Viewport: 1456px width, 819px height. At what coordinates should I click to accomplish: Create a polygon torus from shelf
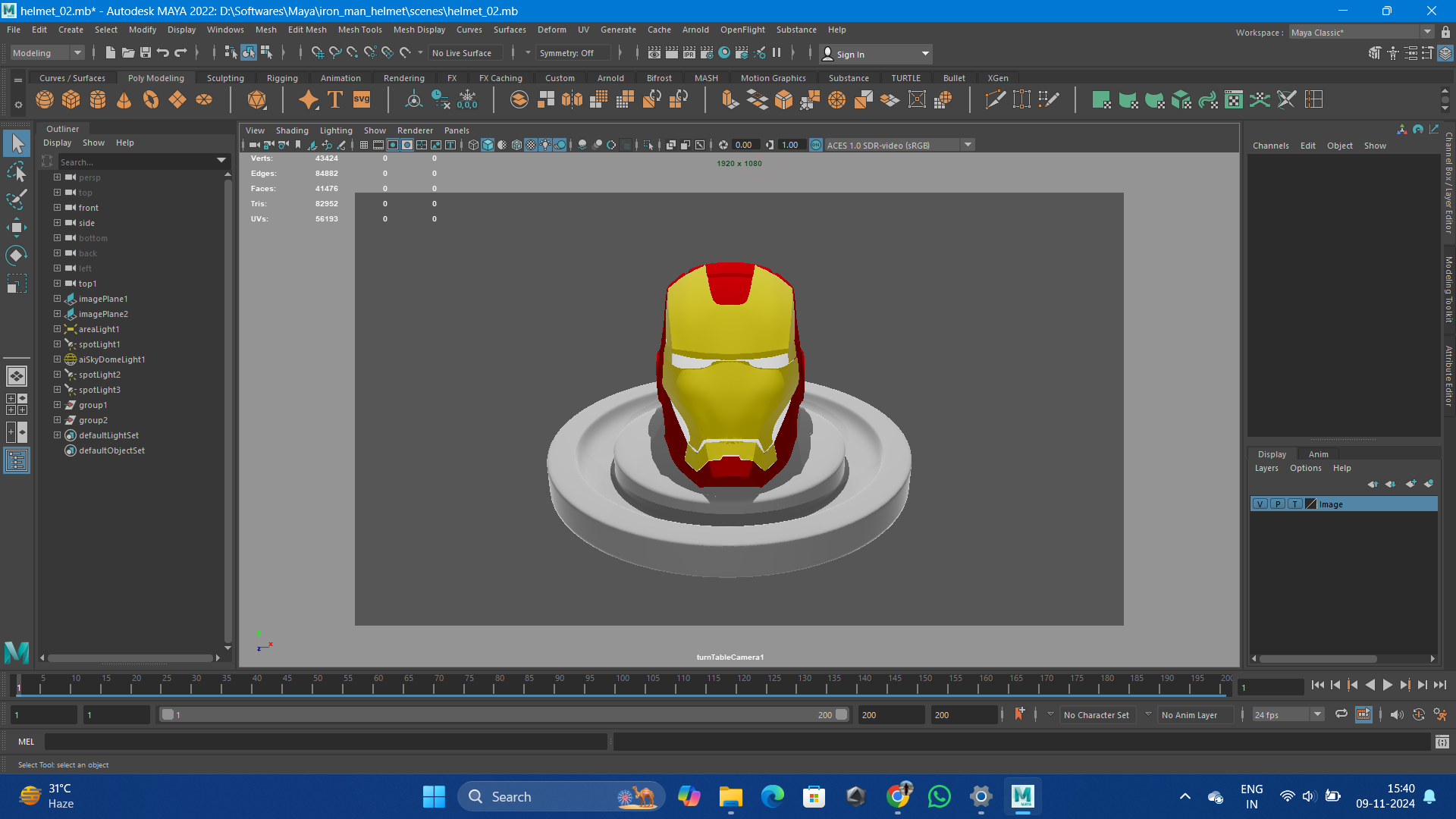pos(151,99)
